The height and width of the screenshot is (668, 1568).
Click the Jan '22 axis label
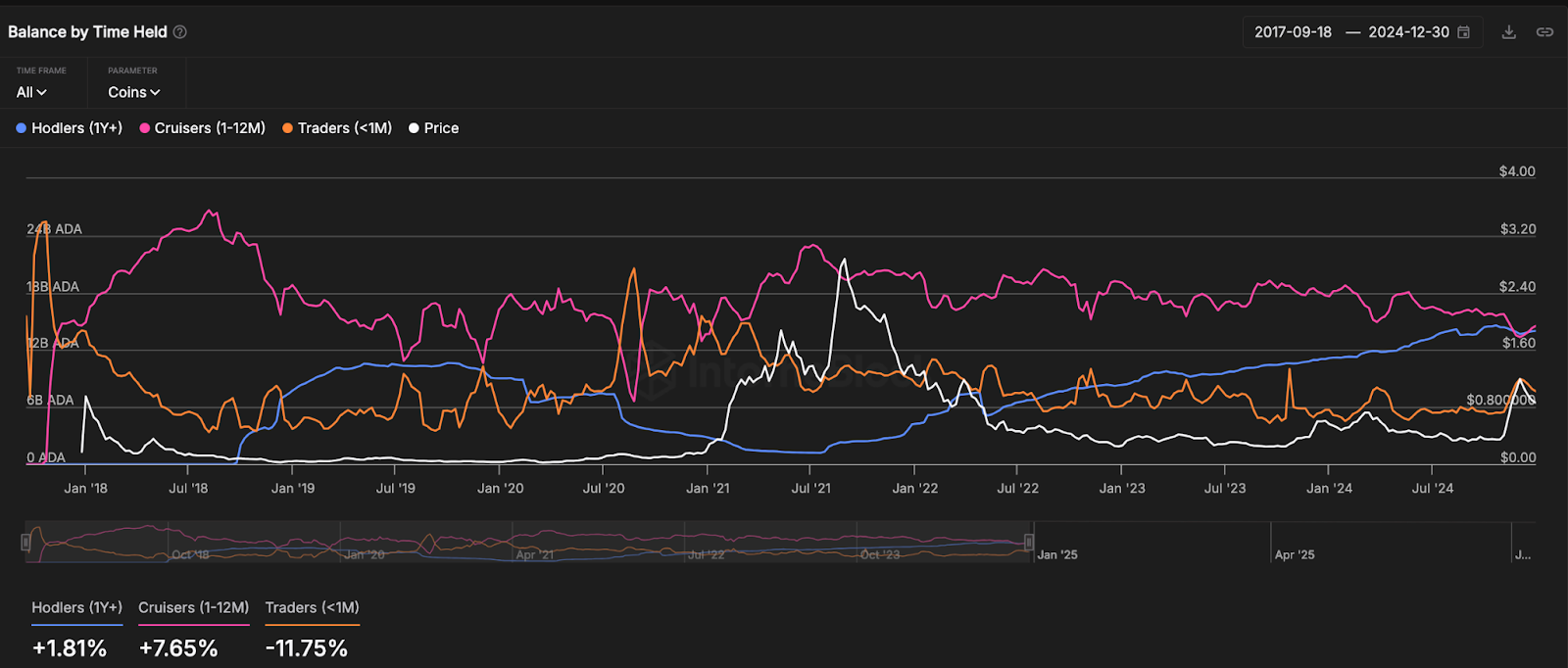[x=915, y=488]
